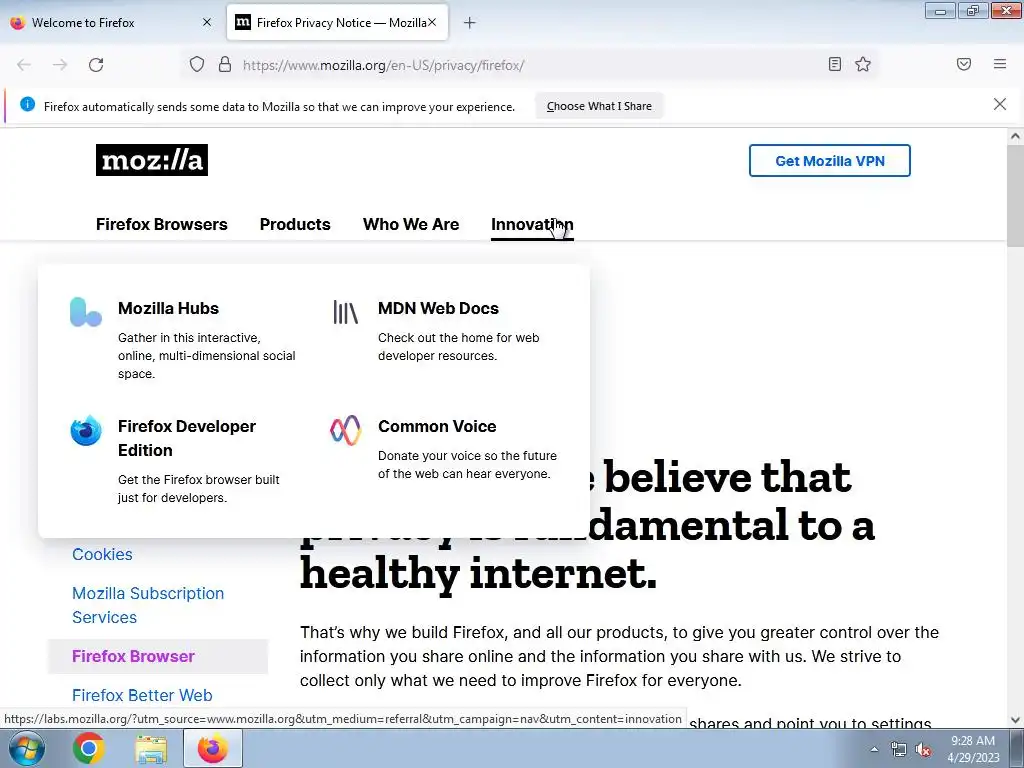Dismiss the data sharing notification bar
This screenshot has width=1024, height=768.
1000,104
